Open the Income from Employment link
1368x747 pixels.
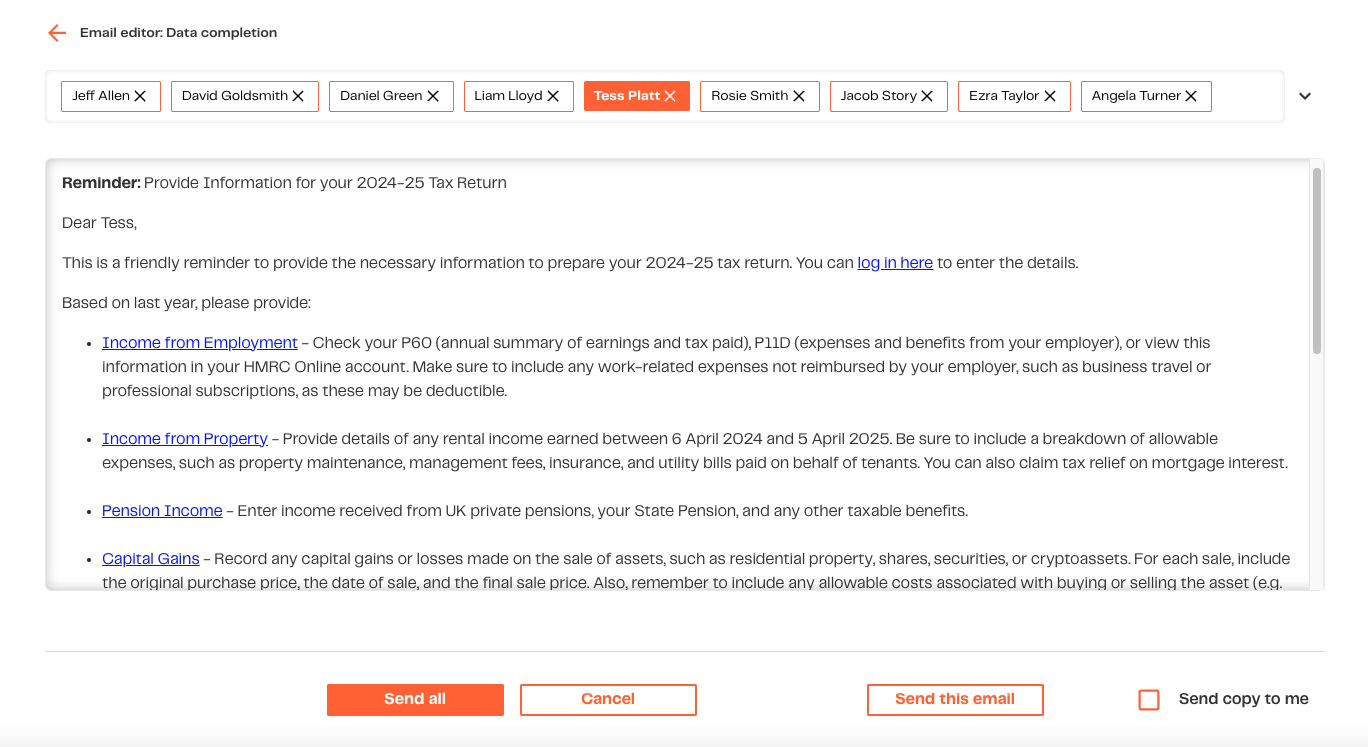pos(200,343)
